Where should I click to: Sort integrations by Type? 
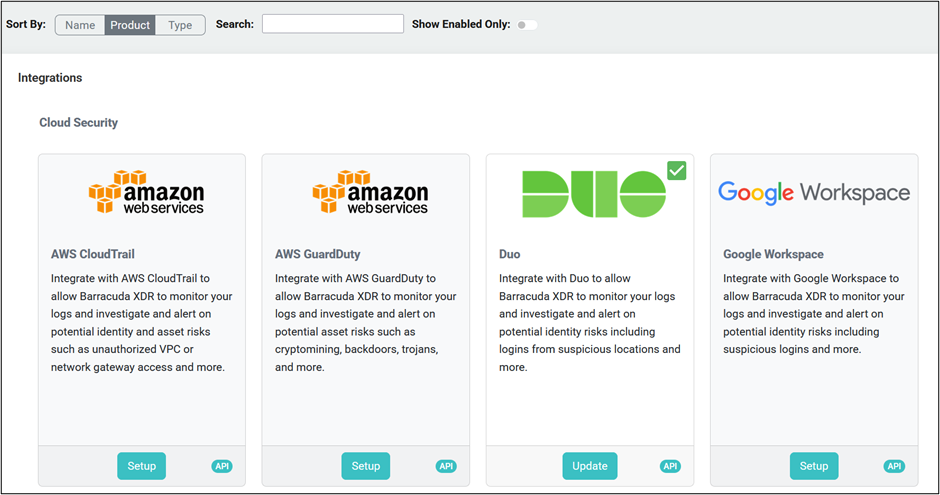[180, 25]
